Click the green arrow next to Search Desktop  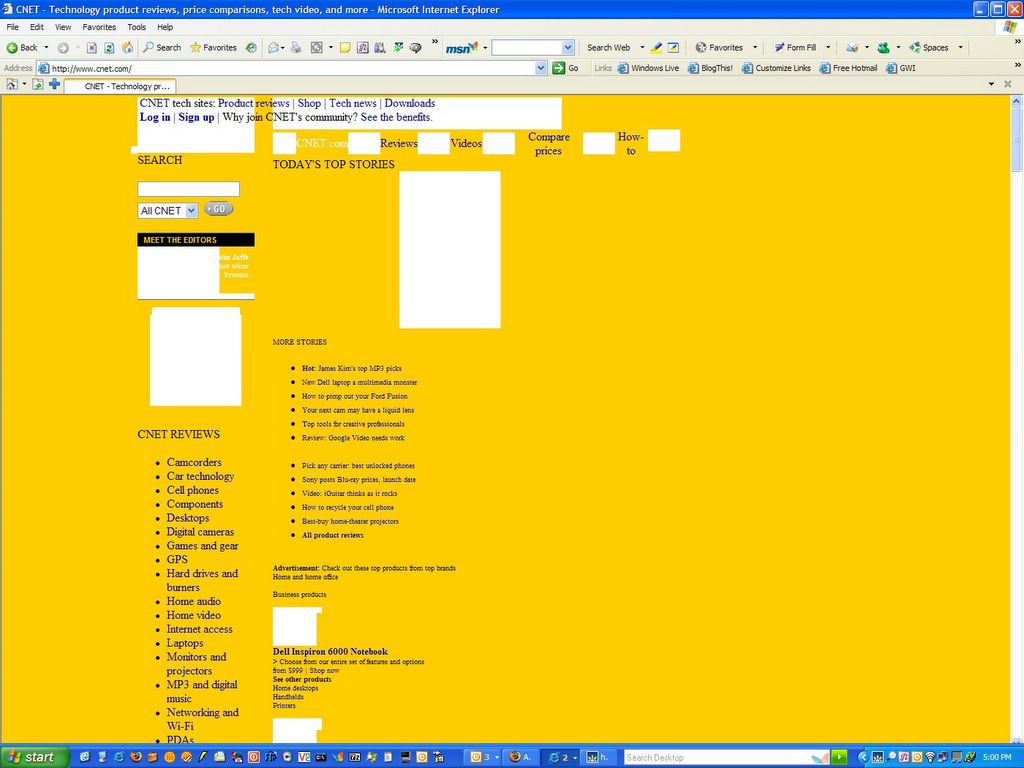[839, 757]
